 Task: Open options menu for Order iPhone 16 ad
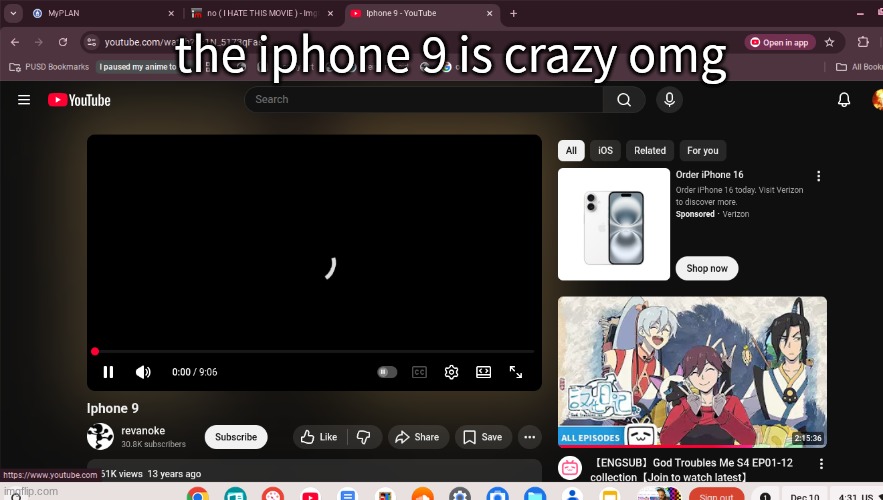[x=818, y=176]
